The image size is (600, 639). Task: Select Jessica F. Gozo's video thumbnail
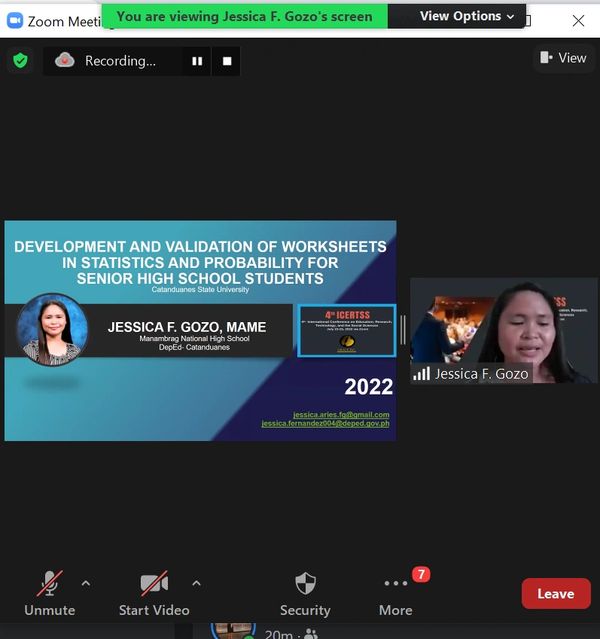pyautogui.click(x=503, y=330)
